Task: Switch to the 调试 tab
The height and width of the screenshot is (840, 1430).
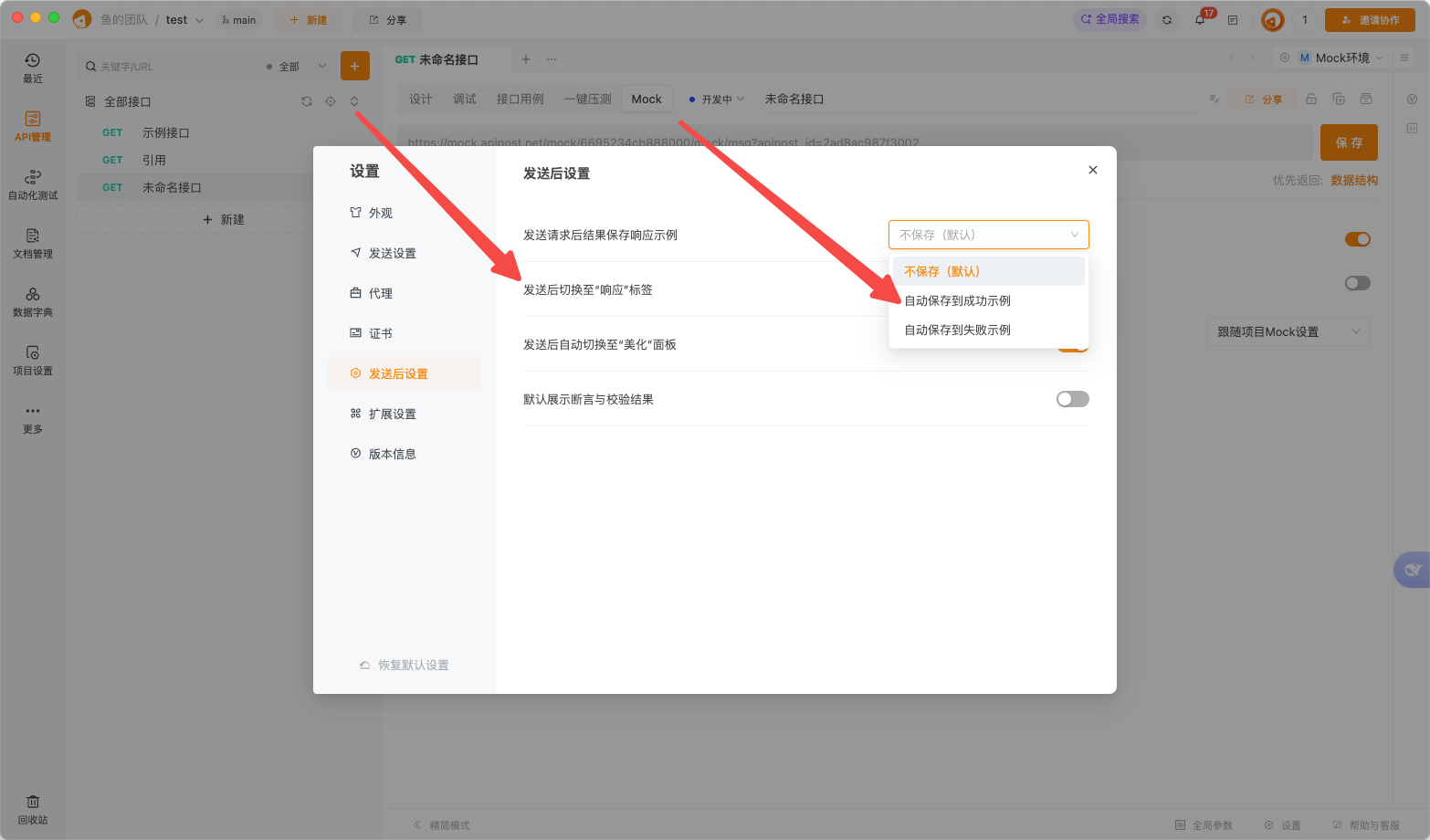Action: coord(465,99)
